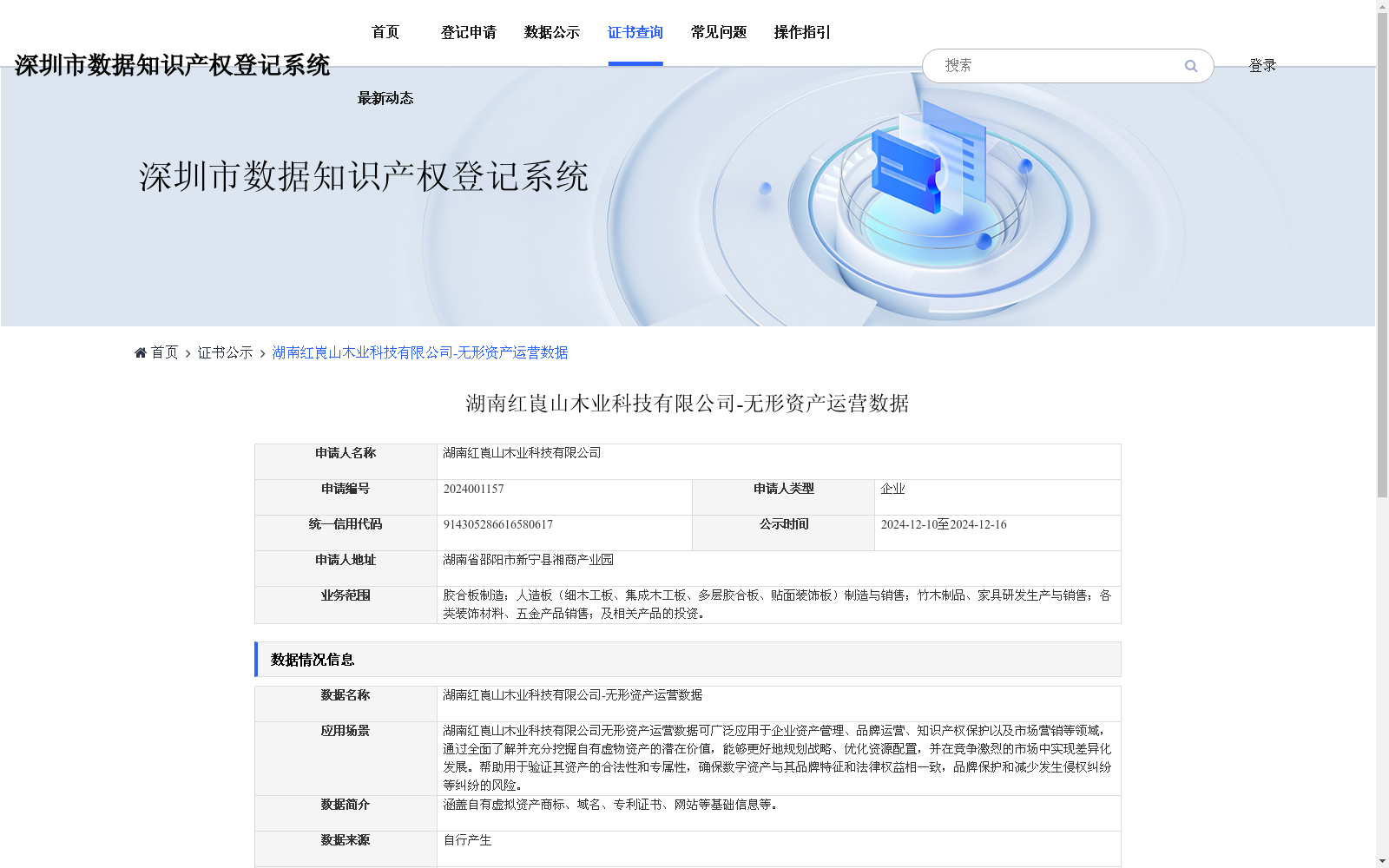The width and height of the screenshot is (1389, 868).
Task: Click the search magnifier icon
Action: click(1191, 66)
